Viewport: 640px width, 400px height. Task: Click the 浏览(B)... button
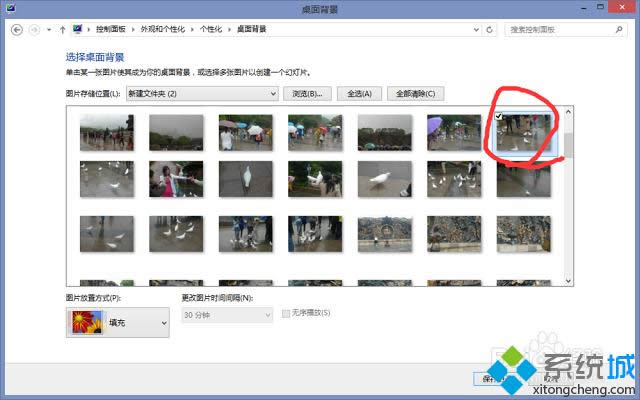pyautogui.click(x=307, y=93)
